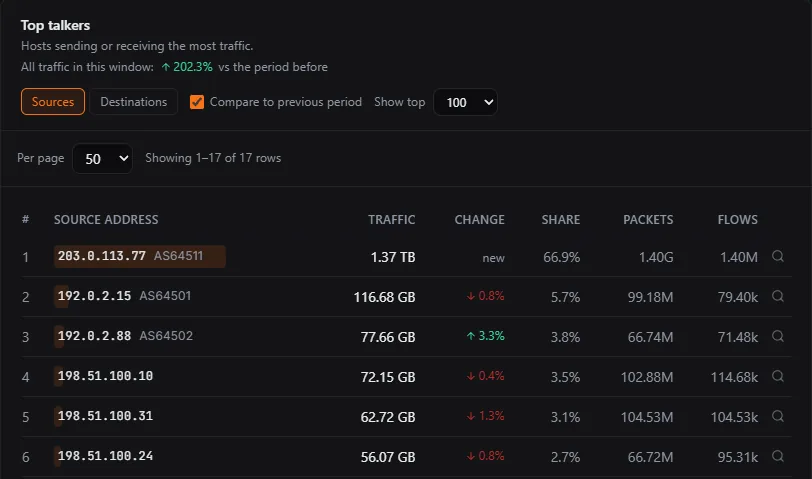The width and height of the screenshot is (812, 479).
Task: Sort by the SHARE column header
Action: pyautogui.click(x=561, y=220)
